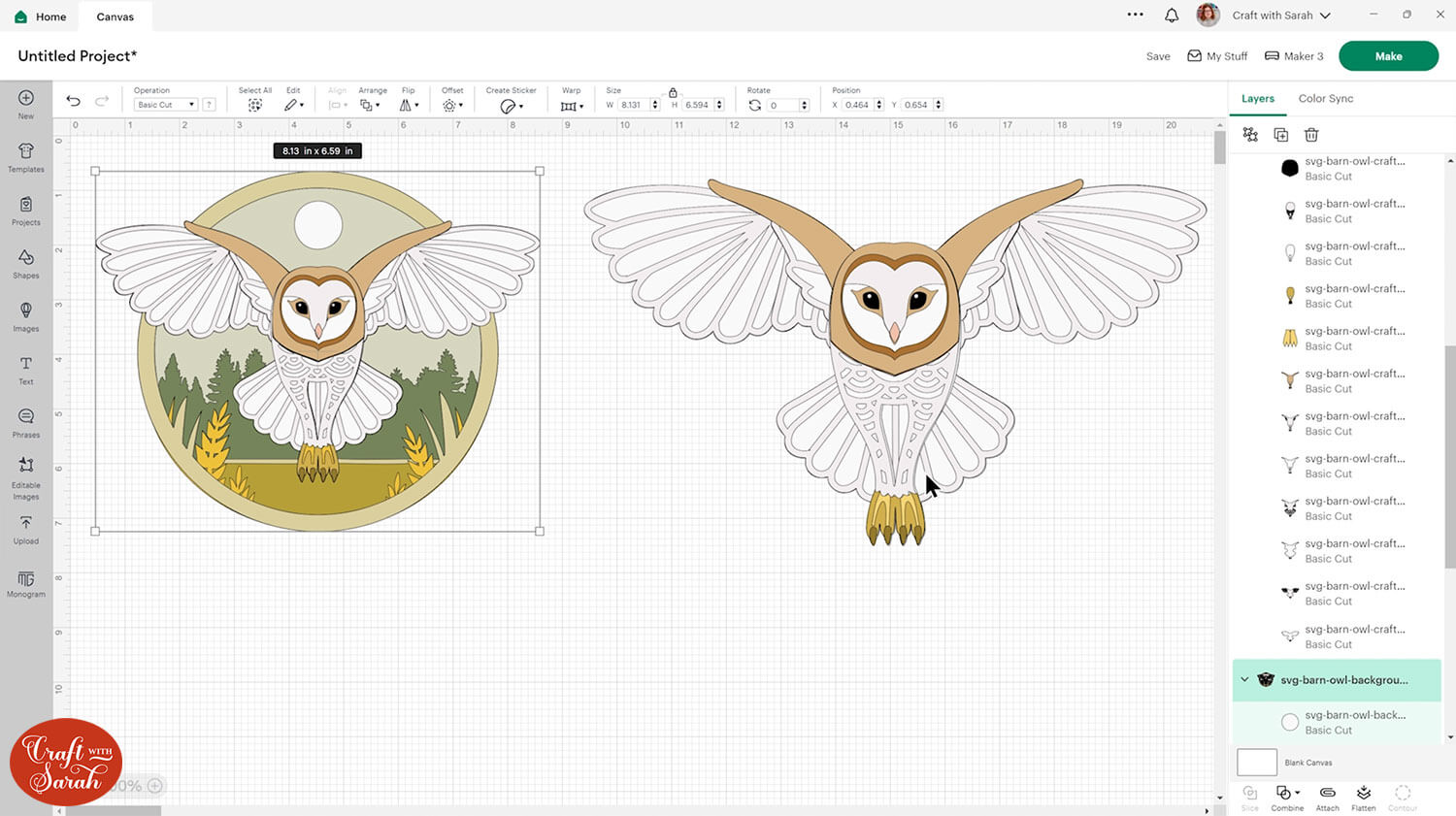
Task: Click the green Make button
Action: point(1388,55)
